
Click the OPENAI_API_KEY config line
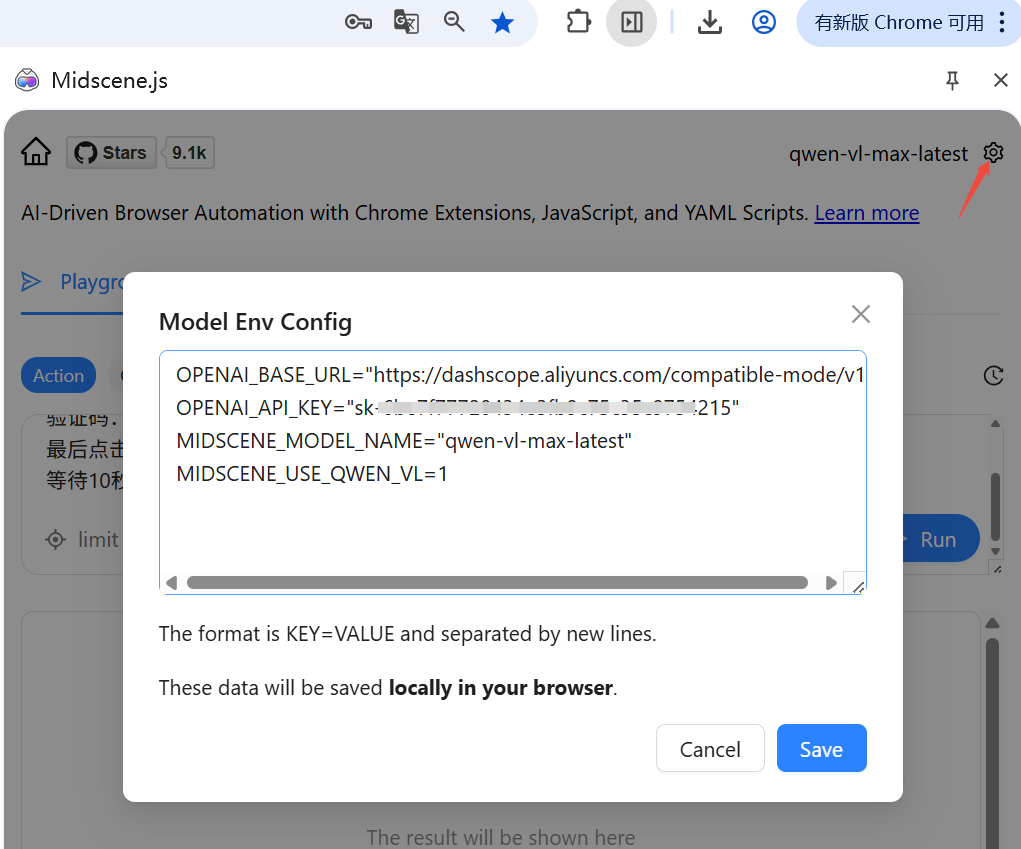(457, 408)
